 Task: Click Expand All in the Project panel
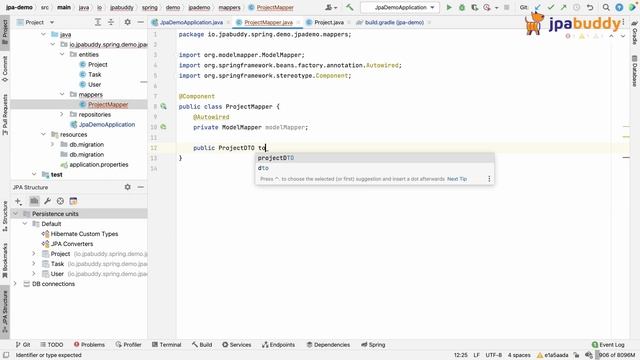coord(98,22)
